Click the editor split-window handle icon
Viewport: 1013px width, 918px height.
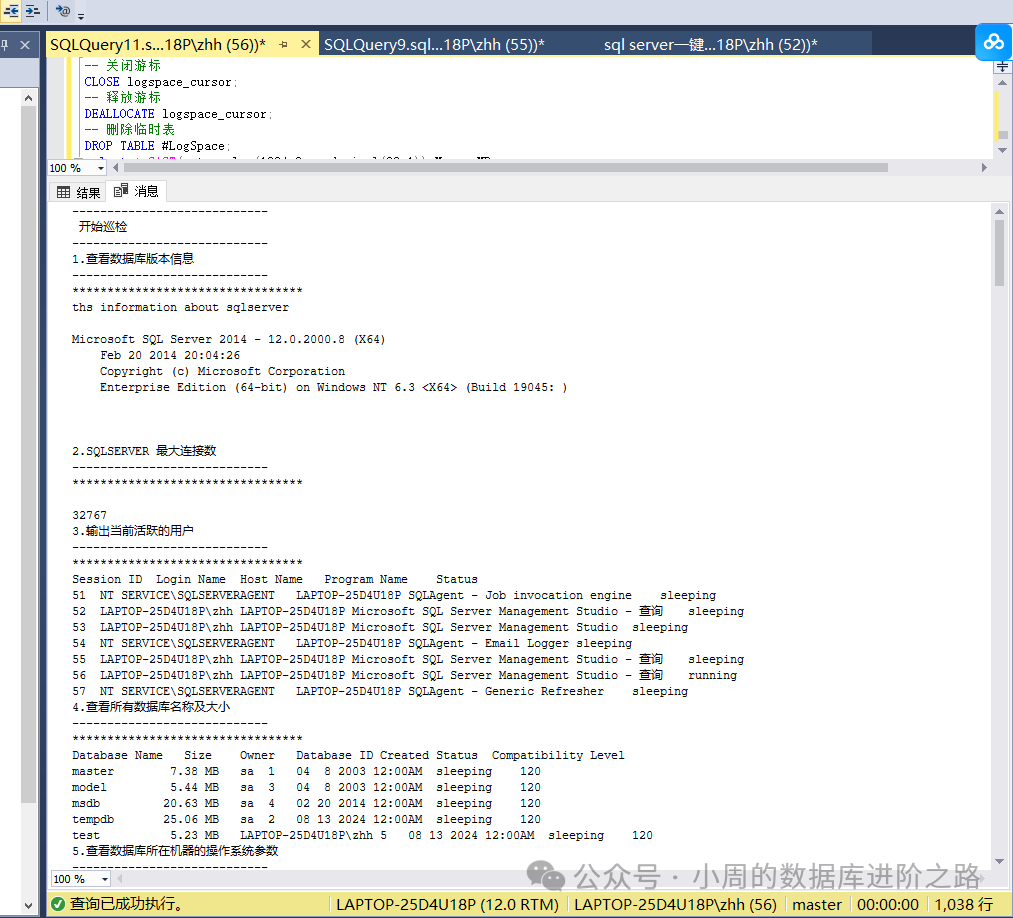[1002, 67]
